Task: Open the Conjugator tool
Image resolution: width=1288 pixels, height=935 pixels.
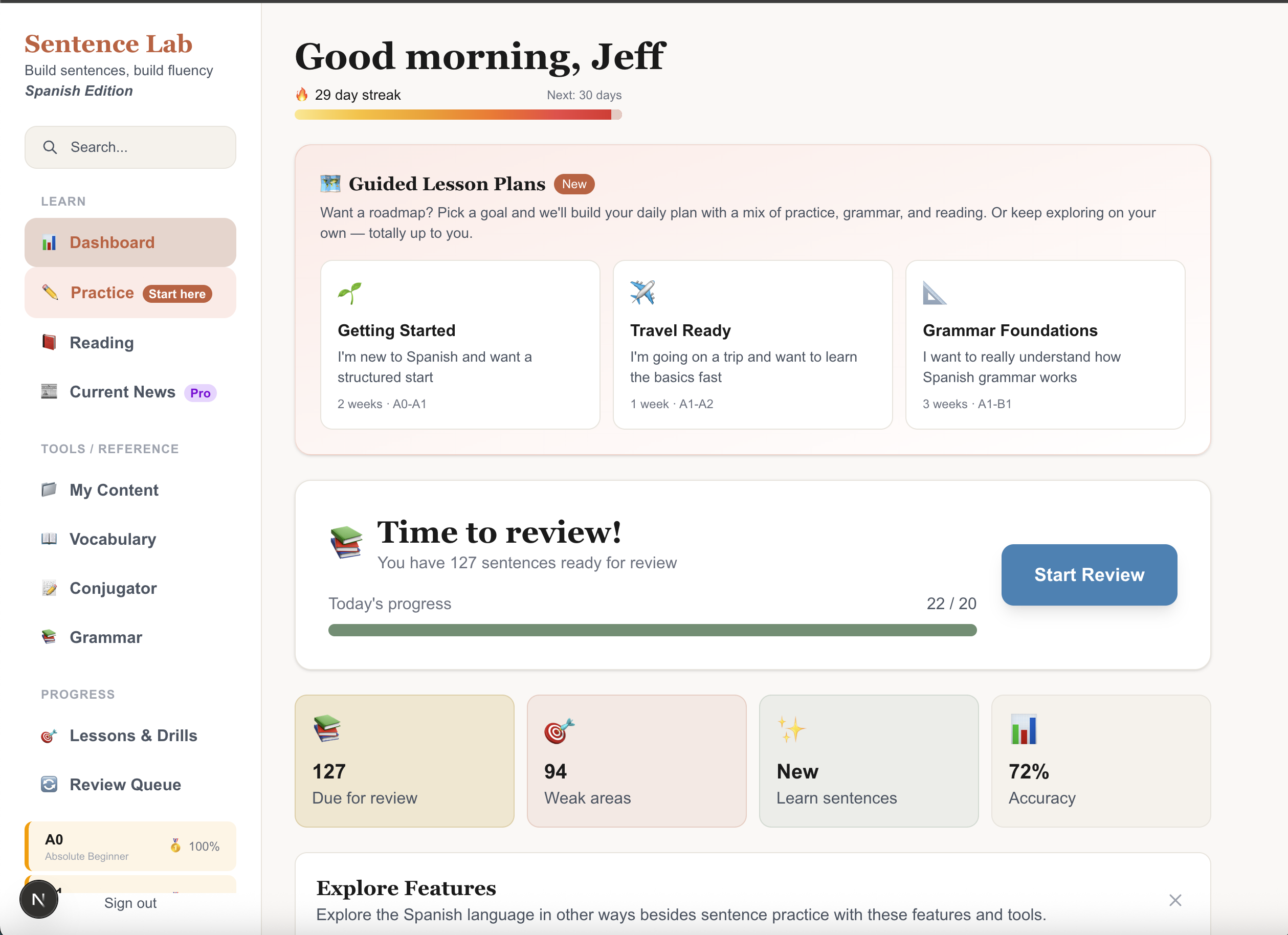Action: point(130,588)
